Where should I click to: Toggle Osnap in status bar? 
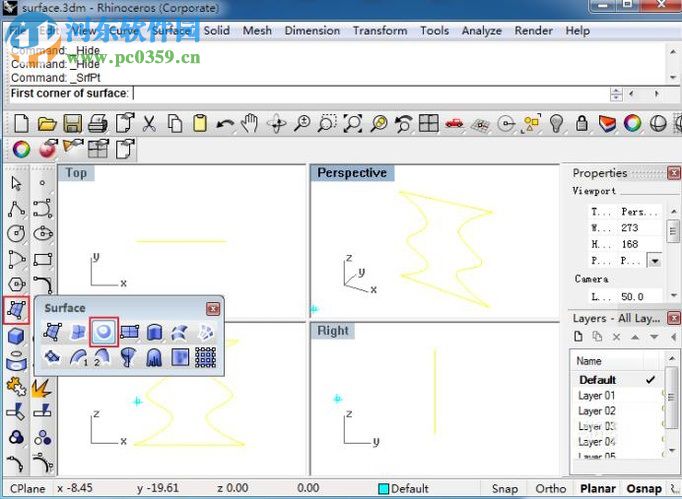click(x=644, y=489)
